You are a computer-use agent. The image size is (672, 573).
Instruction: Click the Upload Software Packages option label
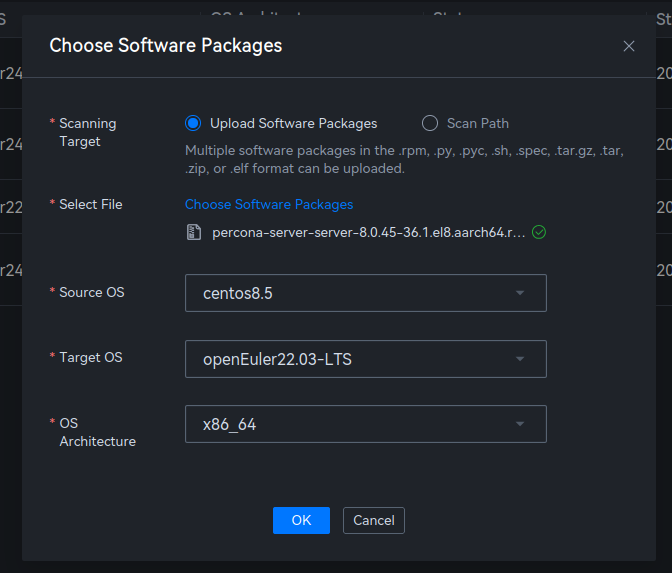tap(293, 123)
